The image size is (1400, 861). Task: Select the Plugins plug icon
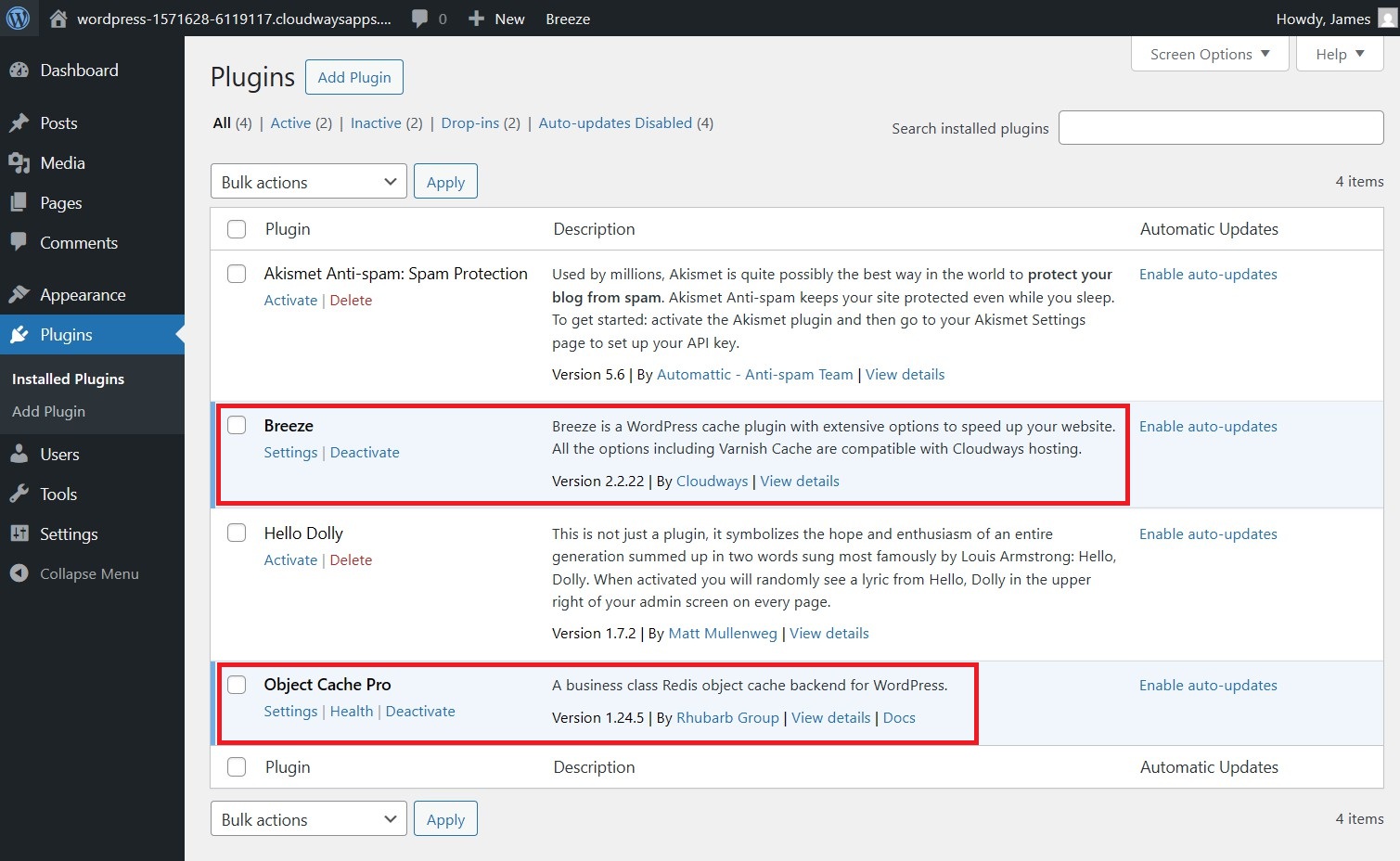(19, 334)
